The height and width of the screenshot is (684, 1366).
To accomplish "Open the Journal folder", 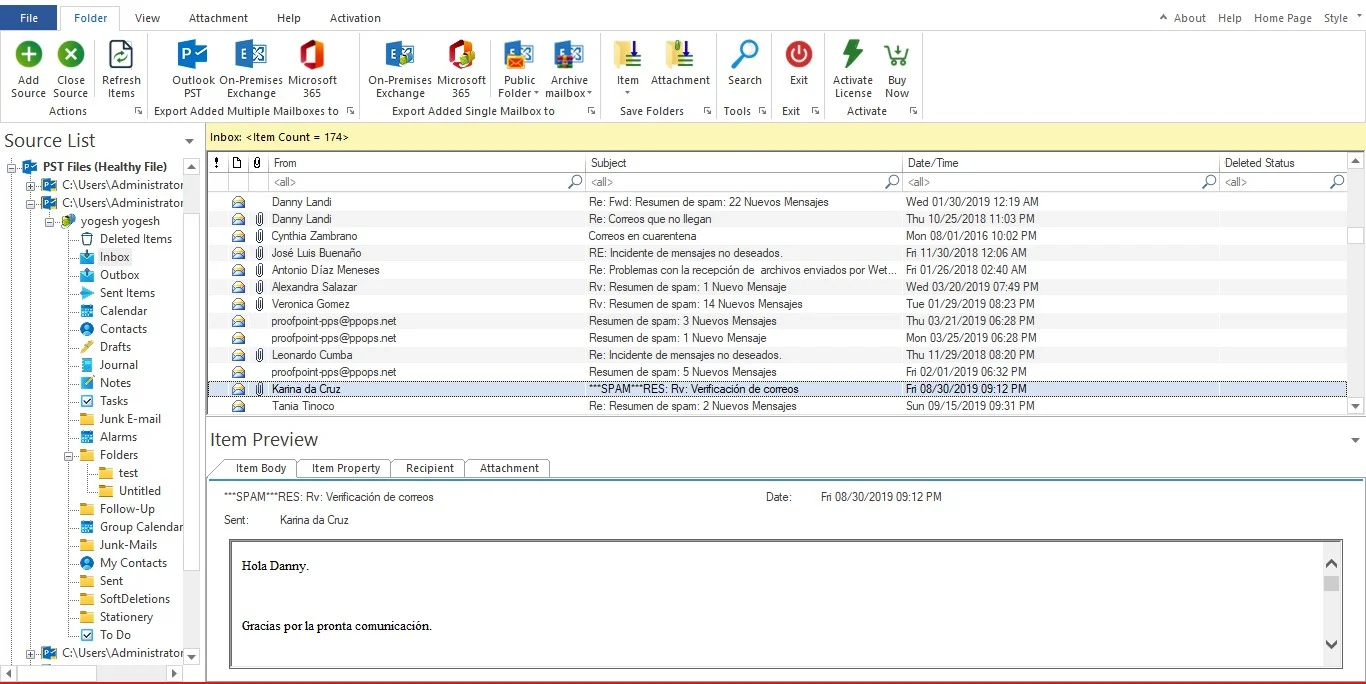I will click(119, 365).
